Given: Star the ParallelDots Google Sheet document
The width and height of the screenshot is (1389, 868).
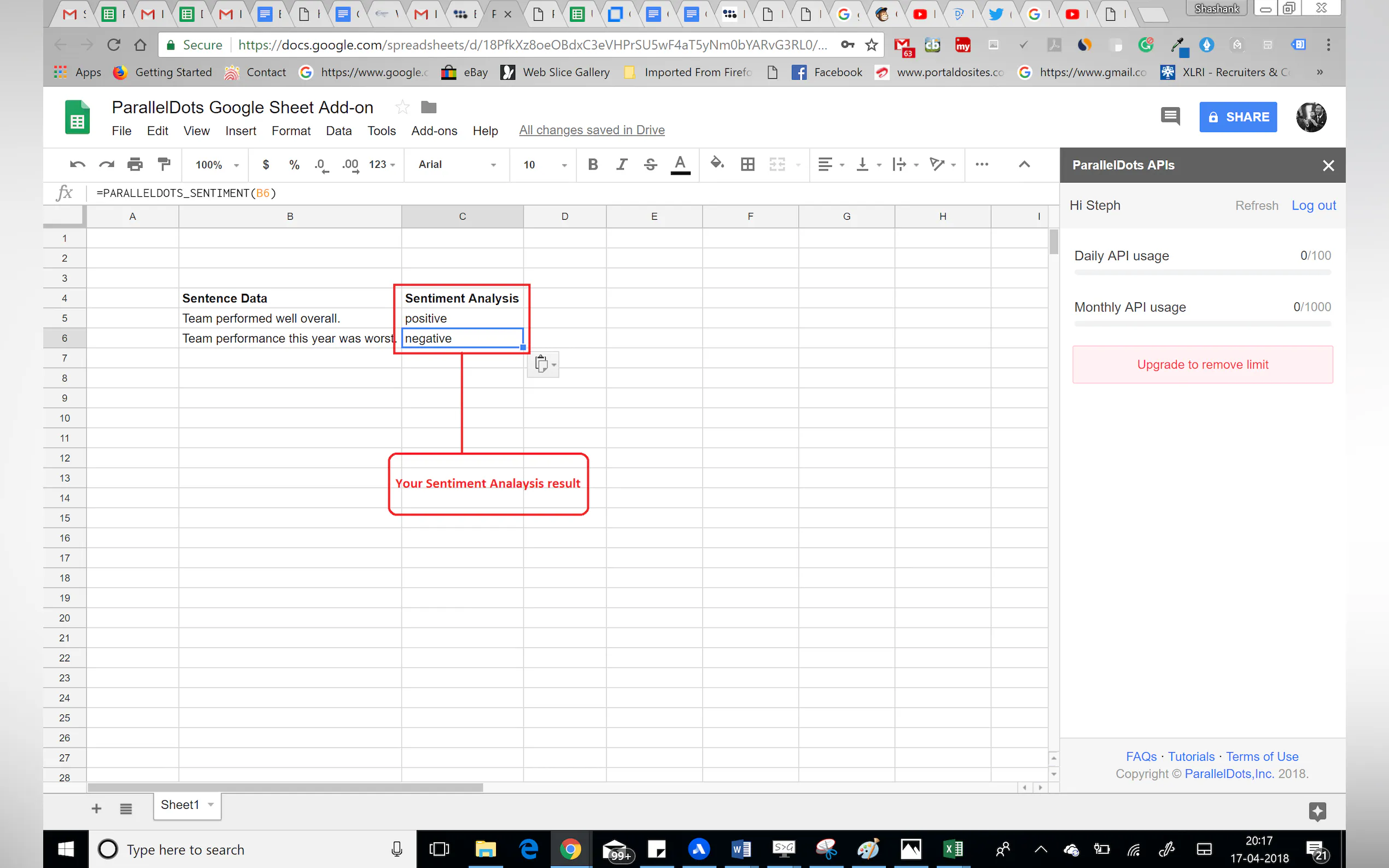Looking at the screenshot, I should click(402, 107).
